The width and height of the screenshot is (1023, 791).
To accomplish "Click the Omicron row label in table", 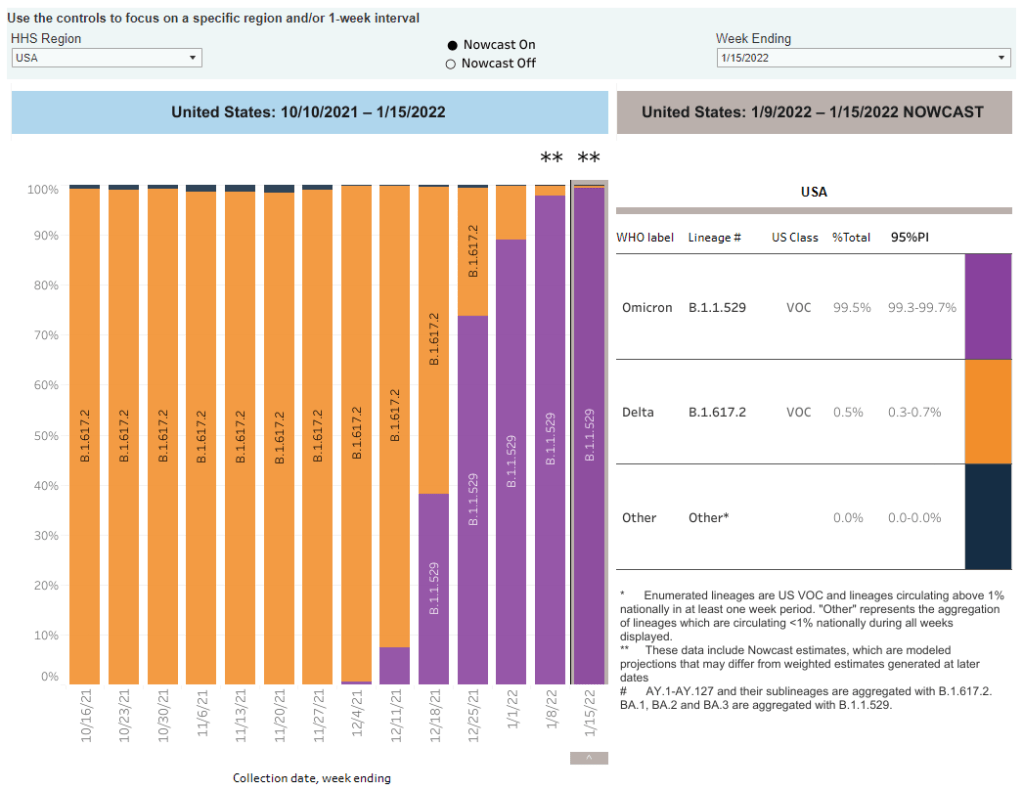I will (645, 307).
